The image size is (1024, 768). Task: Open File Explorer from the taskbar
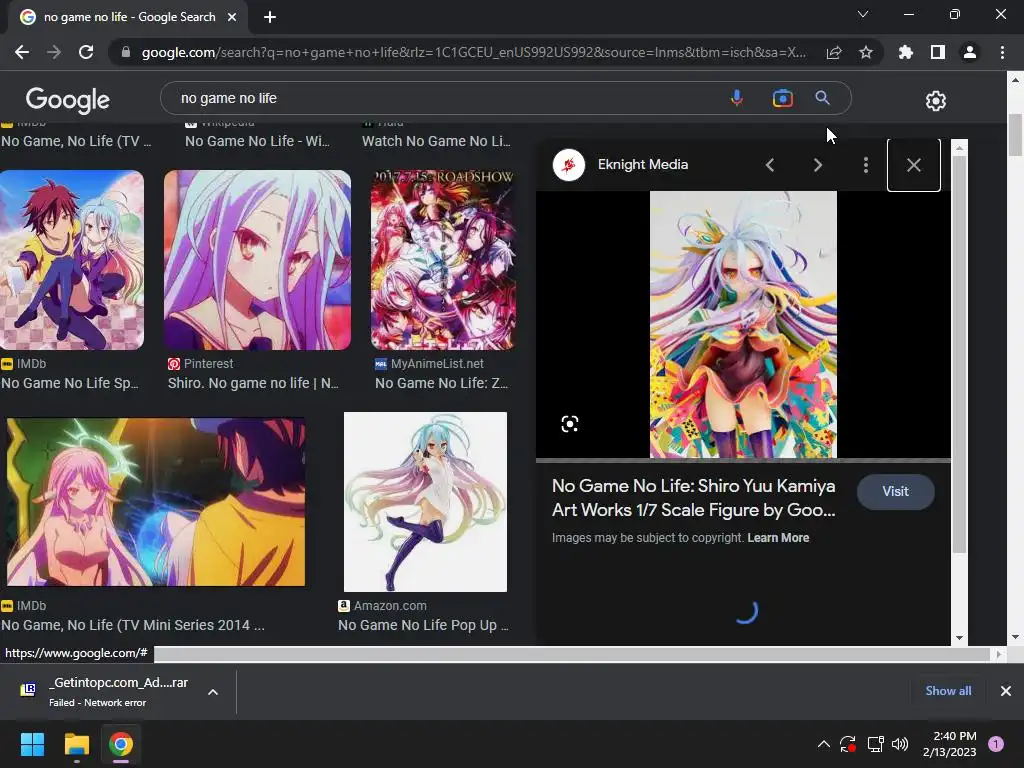[x=76, y=744]
